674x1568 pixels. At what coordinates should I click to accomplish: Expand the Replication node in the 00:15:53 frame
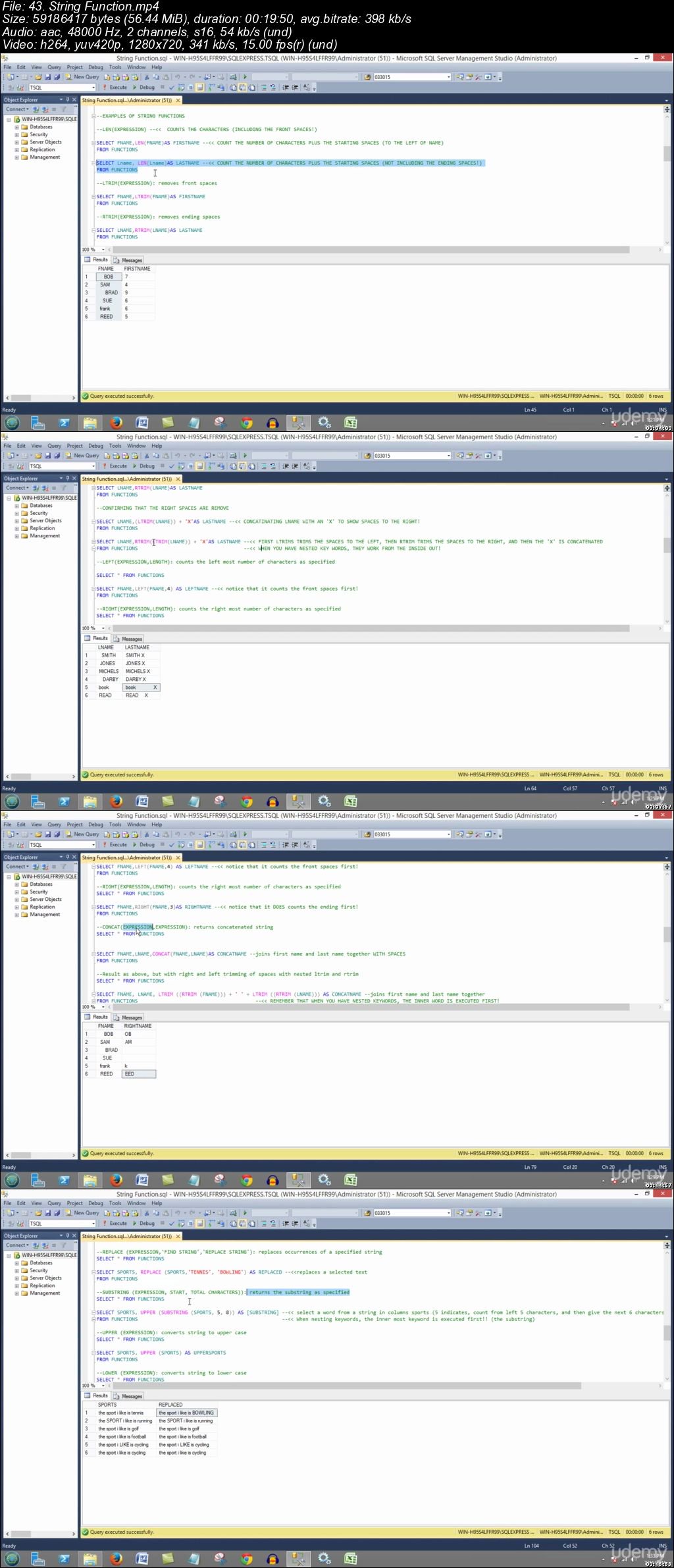click(x=16, y=1285)
